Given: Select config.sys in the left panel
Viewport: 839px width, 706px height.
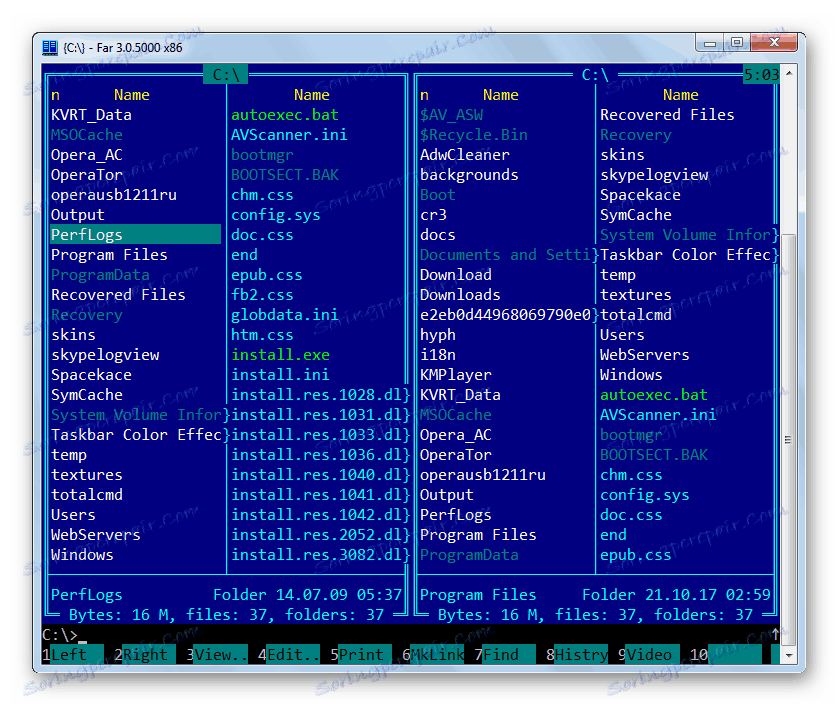Looking at the screenshot, I should click(x=276, y=215).
